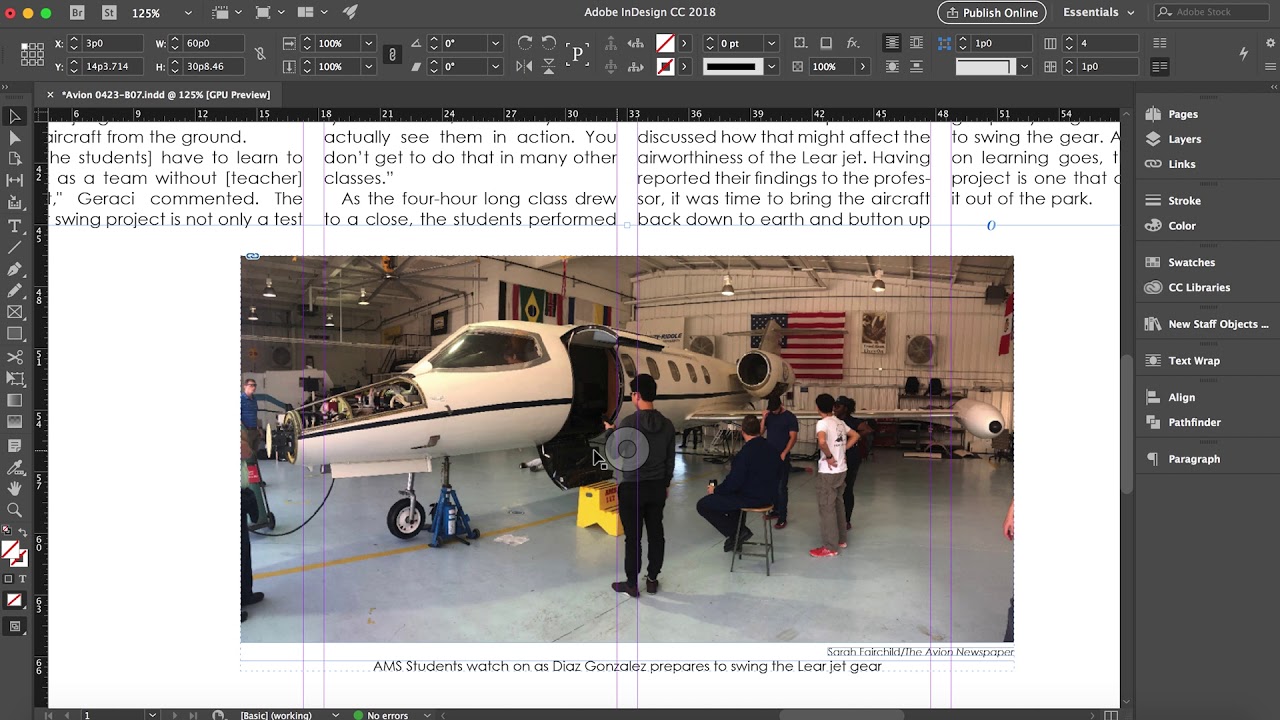Click the Quick Apply lightning icon
The width and height of the screenshot is (1280, 720).
pyautogui.click(x=1244, y=53)
